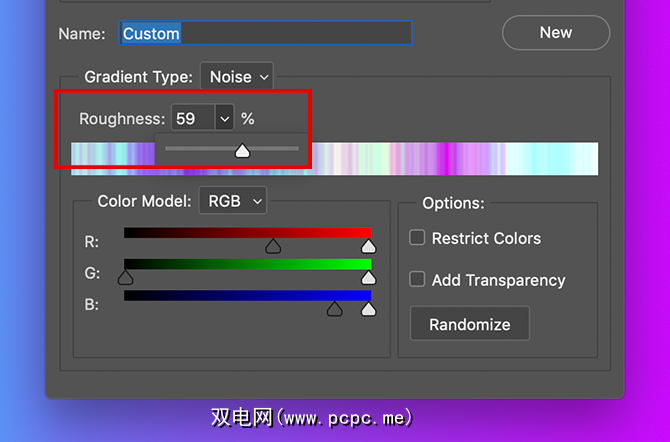The height and width of the screenshot is (442, 670).
Task: Click the red channel right slider handle
Action: point(368,246)
